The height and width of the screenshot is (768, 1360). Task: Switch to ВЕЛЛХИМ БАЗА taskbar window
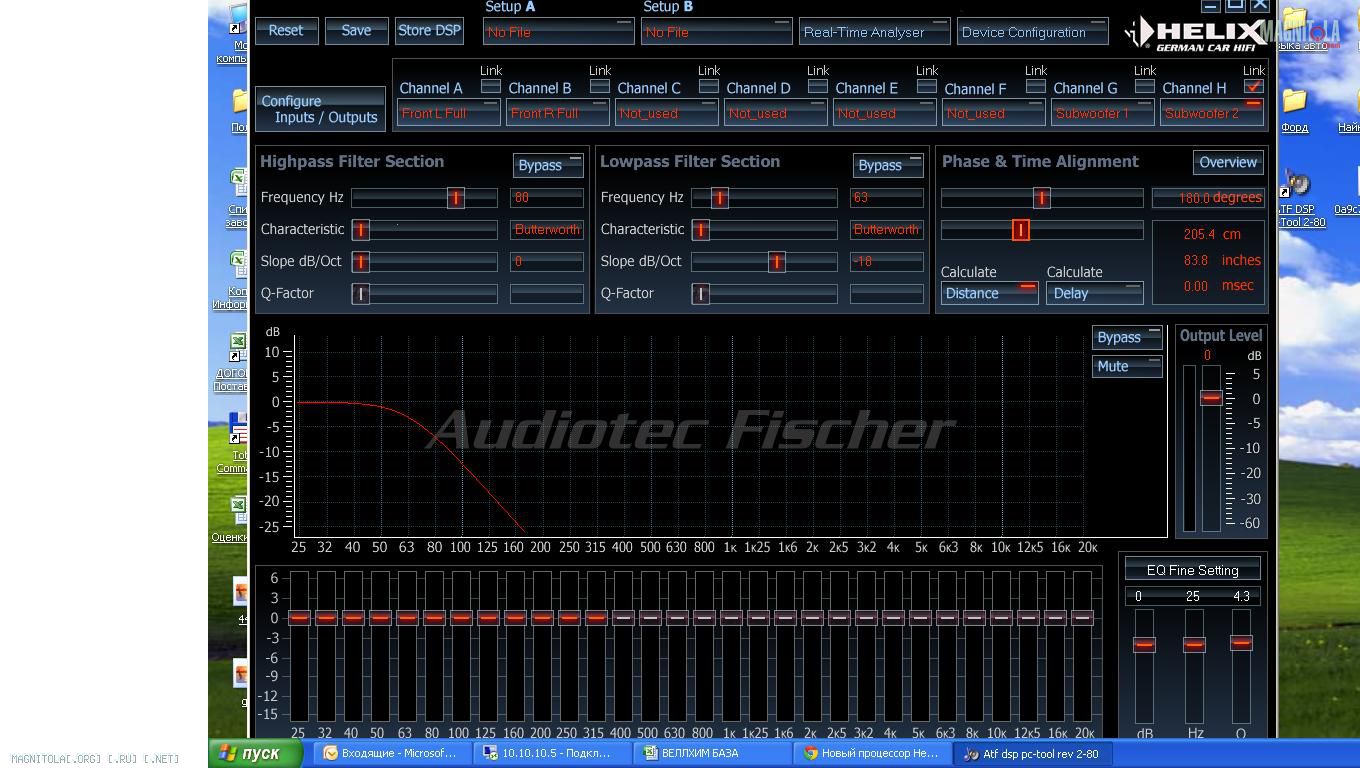(x=710, y=753)
